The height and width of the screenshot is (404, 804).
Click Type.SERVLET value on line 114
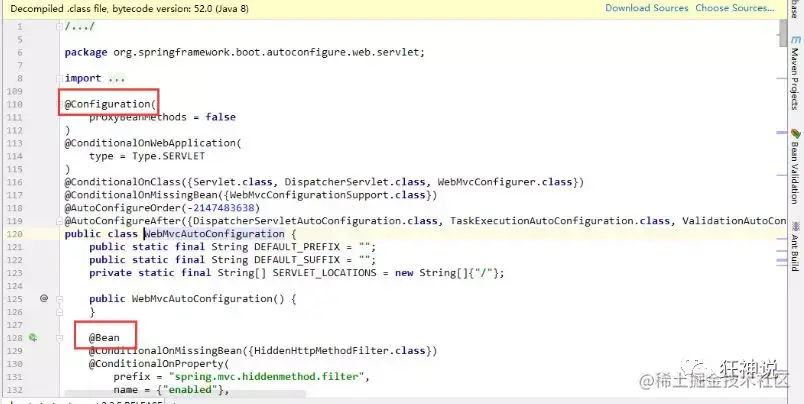pyautogui.click(x=168, y=156)
